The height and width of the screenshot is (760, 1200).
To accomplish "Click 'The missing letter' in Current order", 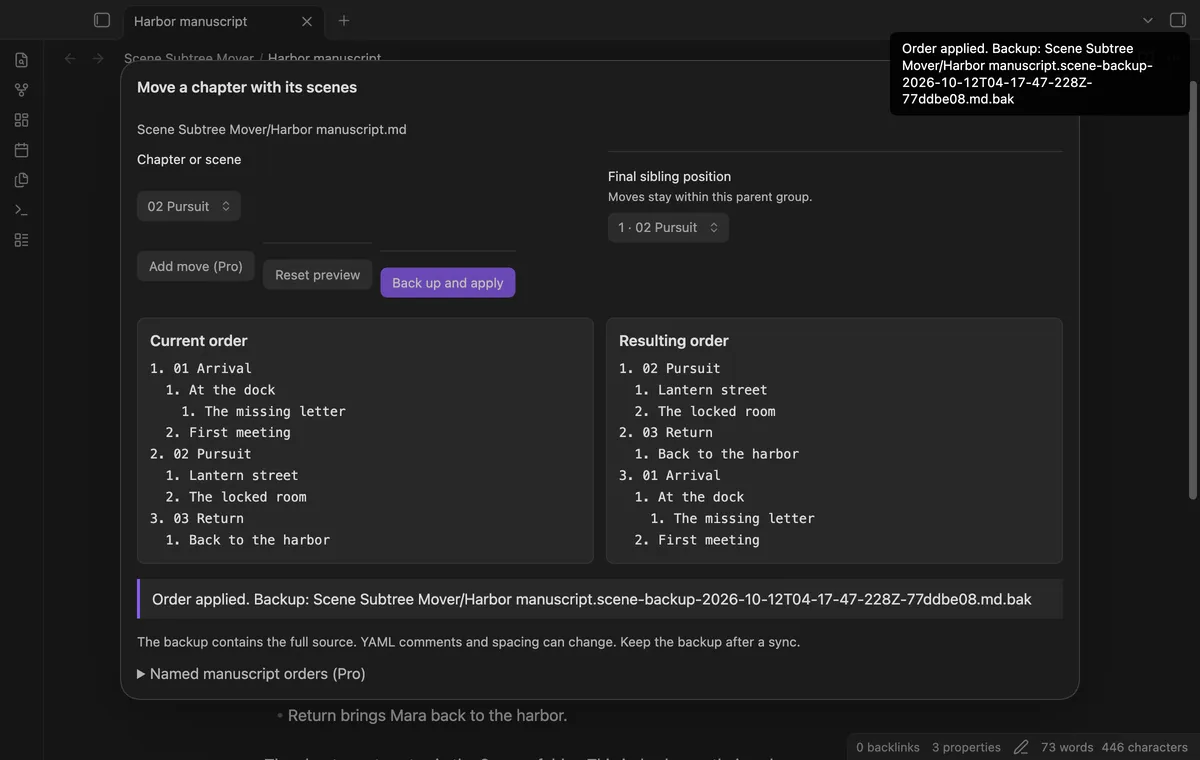I will (275, 411).
